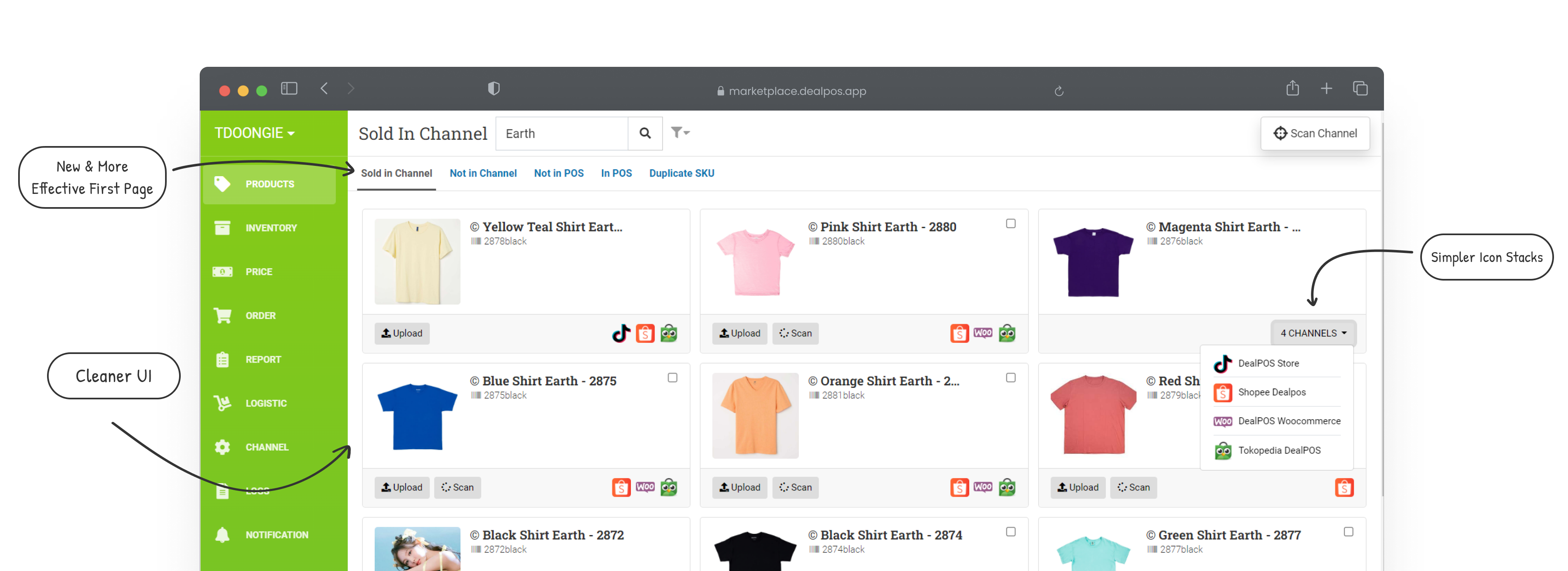Viewport: 1568px width, 571px height.
Task: Click Tokopedia icon on Yellow Teal Shirt card
Action: pyautogui.click(x=668, y=333)
